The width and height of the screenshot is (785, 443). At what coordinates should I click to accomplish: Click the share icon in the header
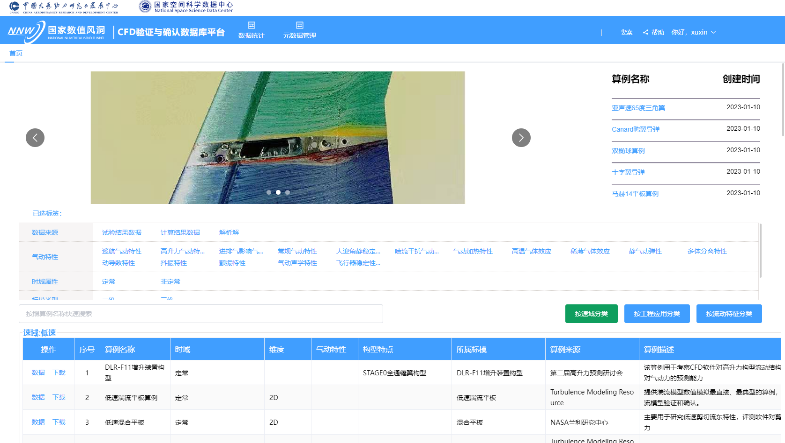pos(646,32)
